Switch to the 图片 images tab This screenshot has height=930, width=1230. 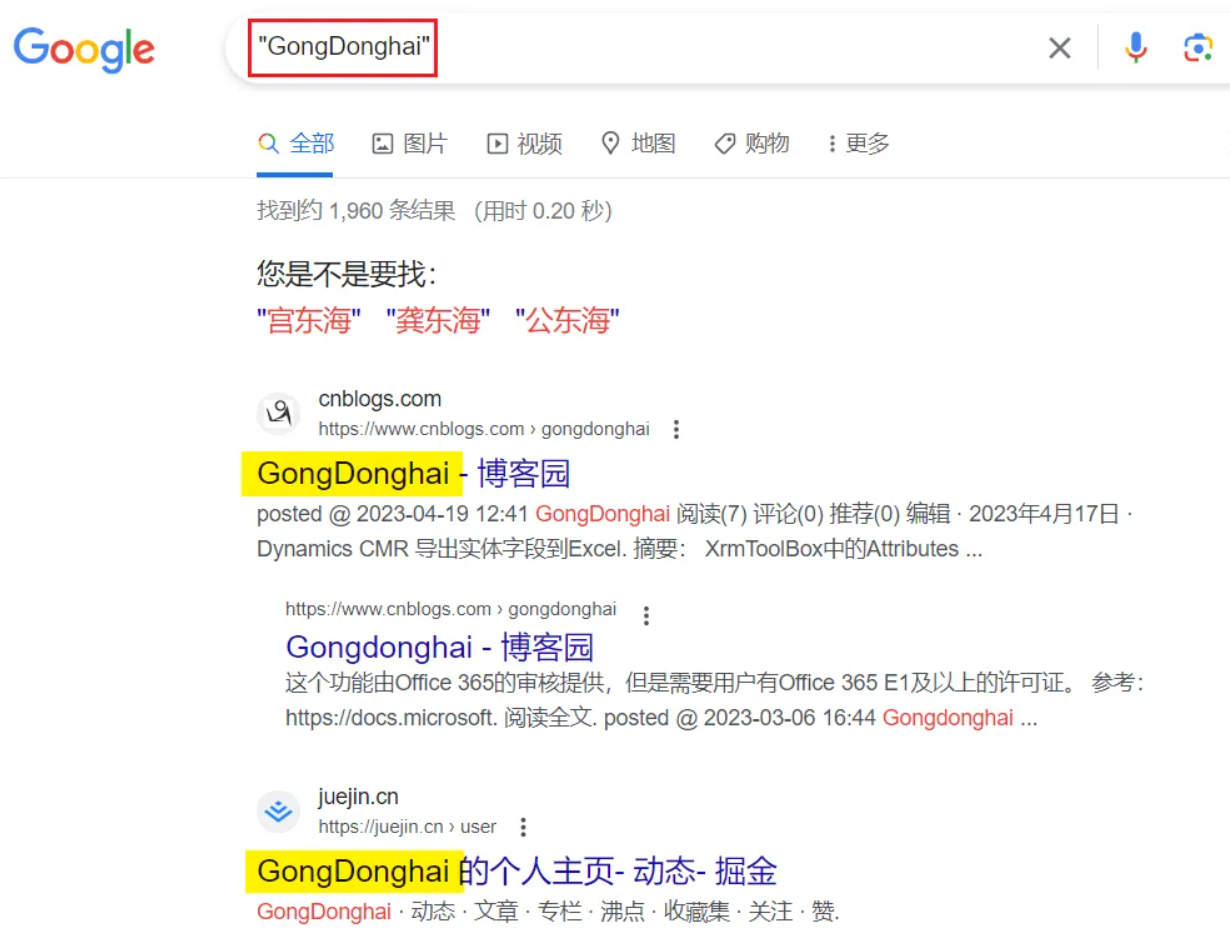[x=410, y=144]
